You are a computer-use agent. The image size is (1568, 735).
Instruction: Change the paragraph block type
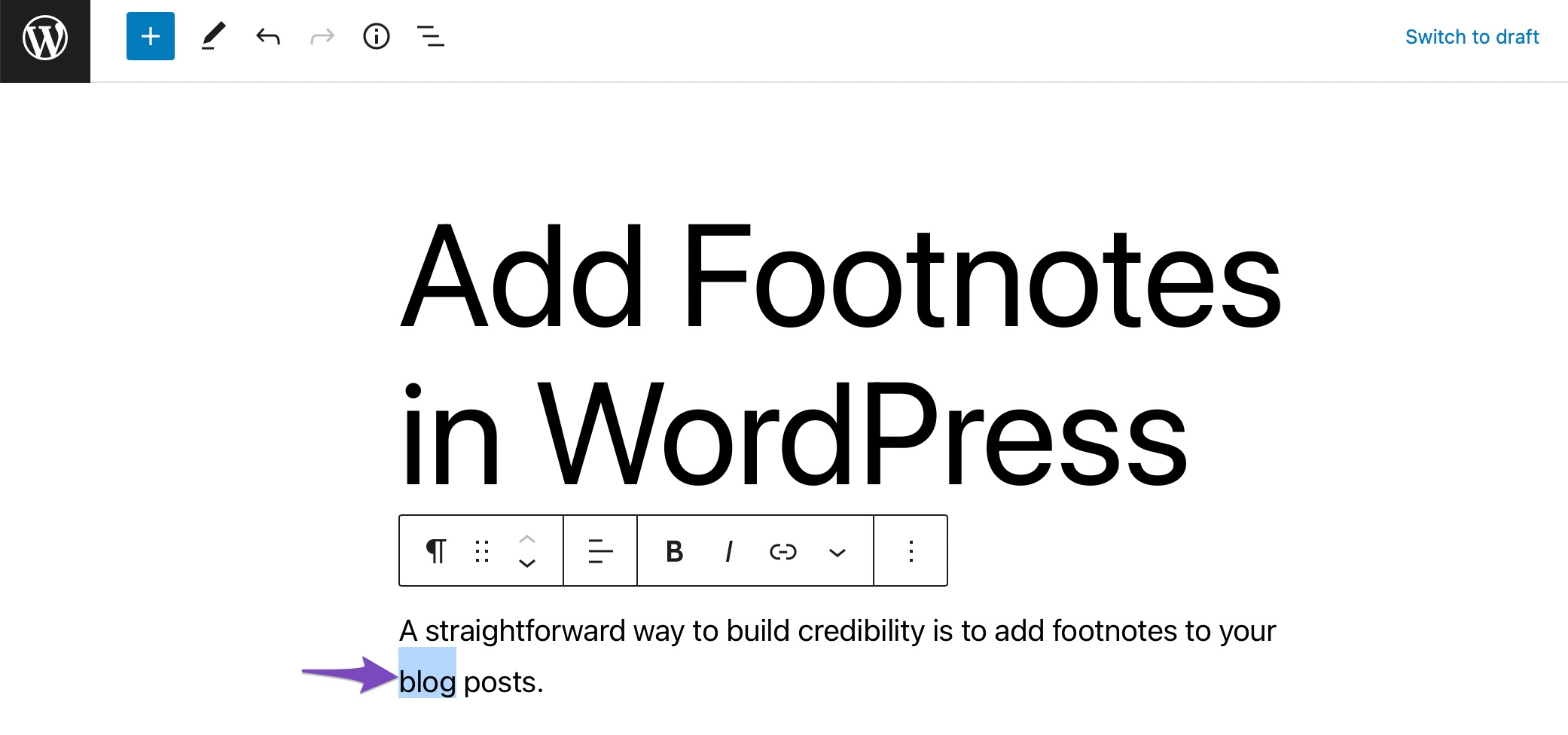(436, 551)
